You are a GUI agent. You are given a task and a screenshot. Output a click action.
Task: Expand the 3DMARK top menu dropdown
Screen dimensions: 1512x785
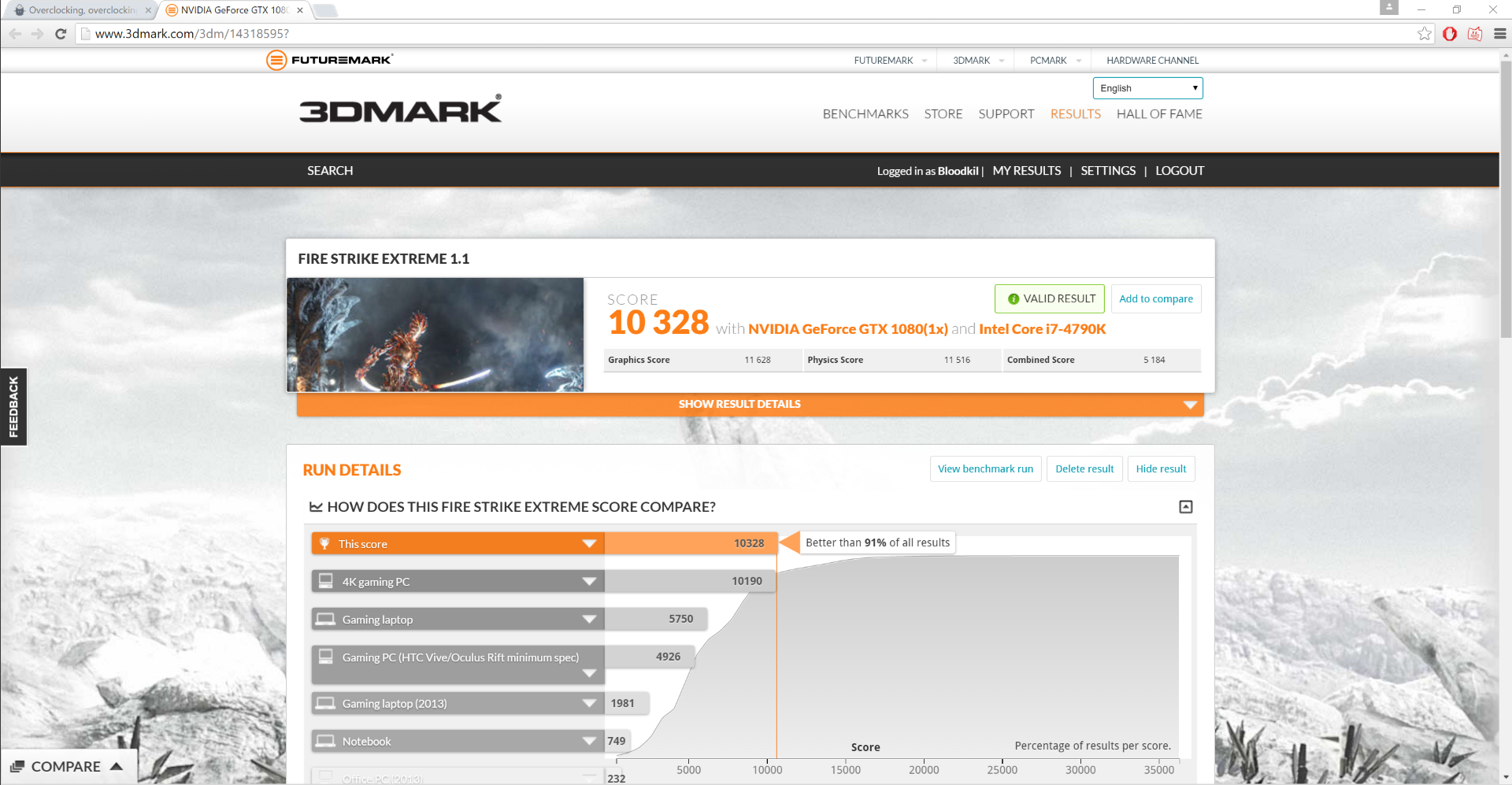point(1002,61)
